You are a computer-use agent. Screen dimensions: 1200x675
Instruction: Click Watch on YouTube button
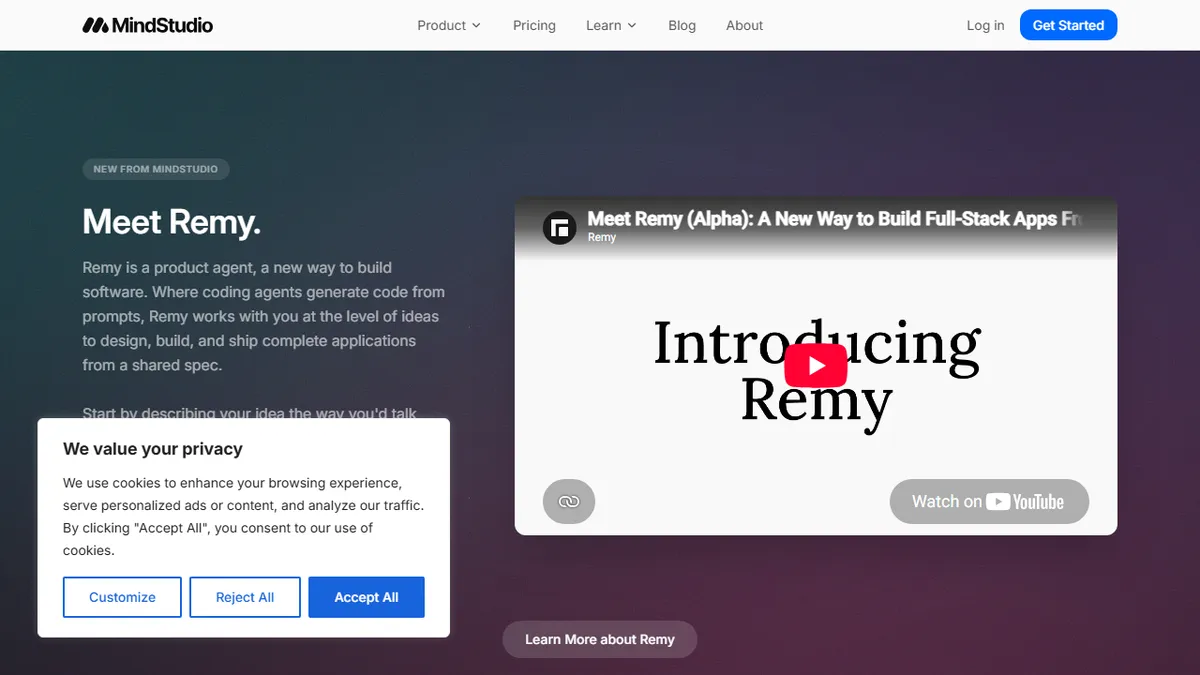click(989, 501)
